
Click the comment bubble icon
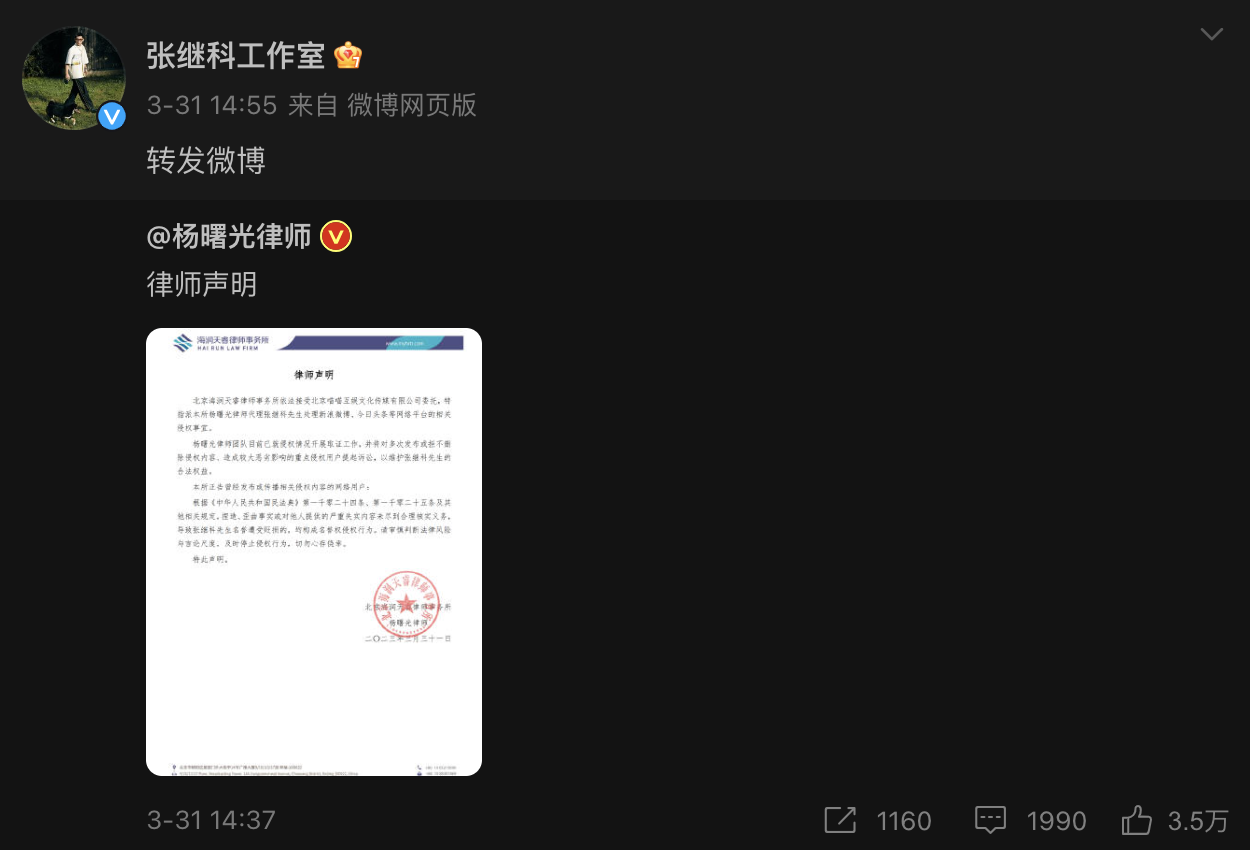pyautogui.click(x=990, y=821)
